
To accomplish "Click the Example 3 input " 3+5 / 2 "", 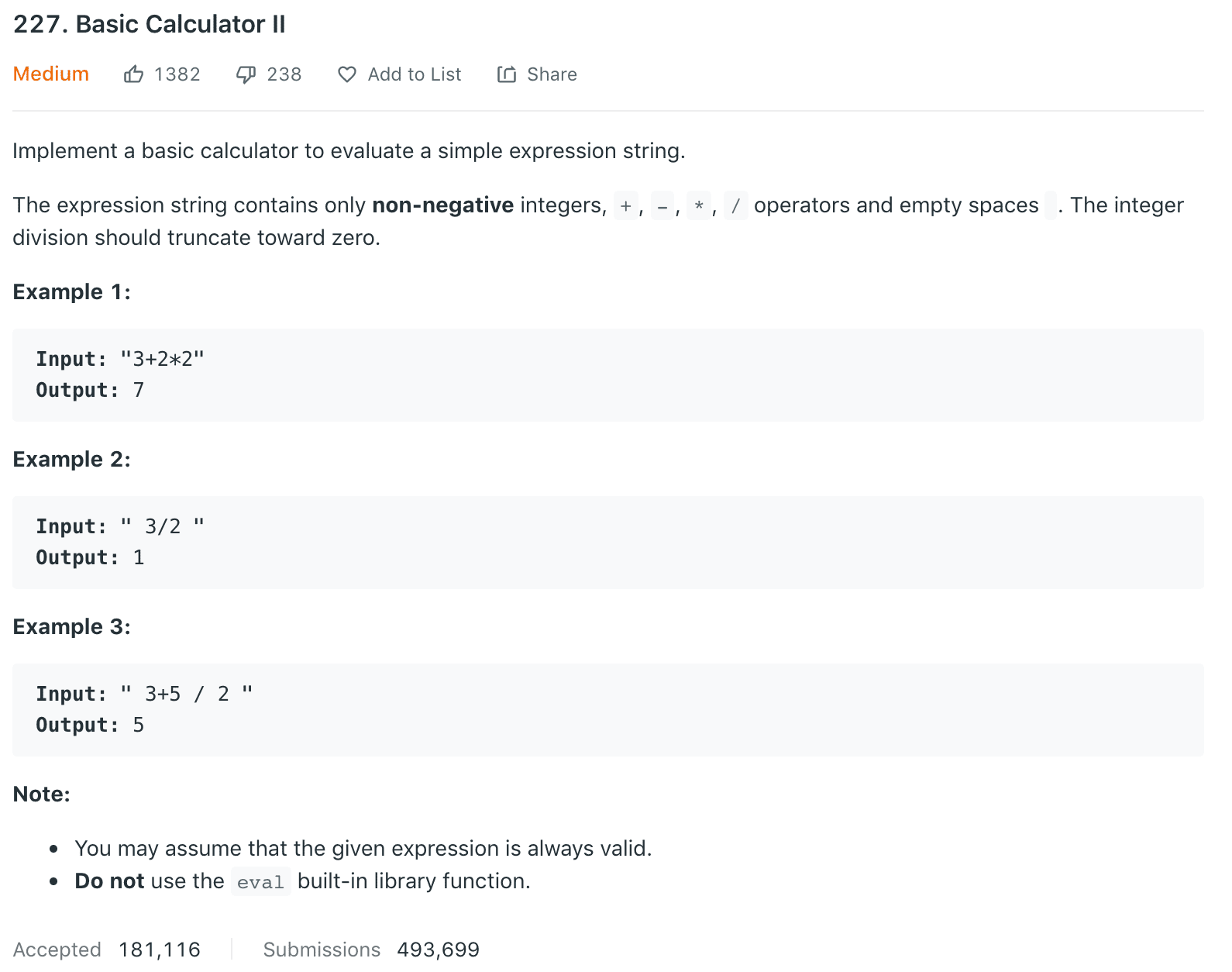I will [187, 694].
